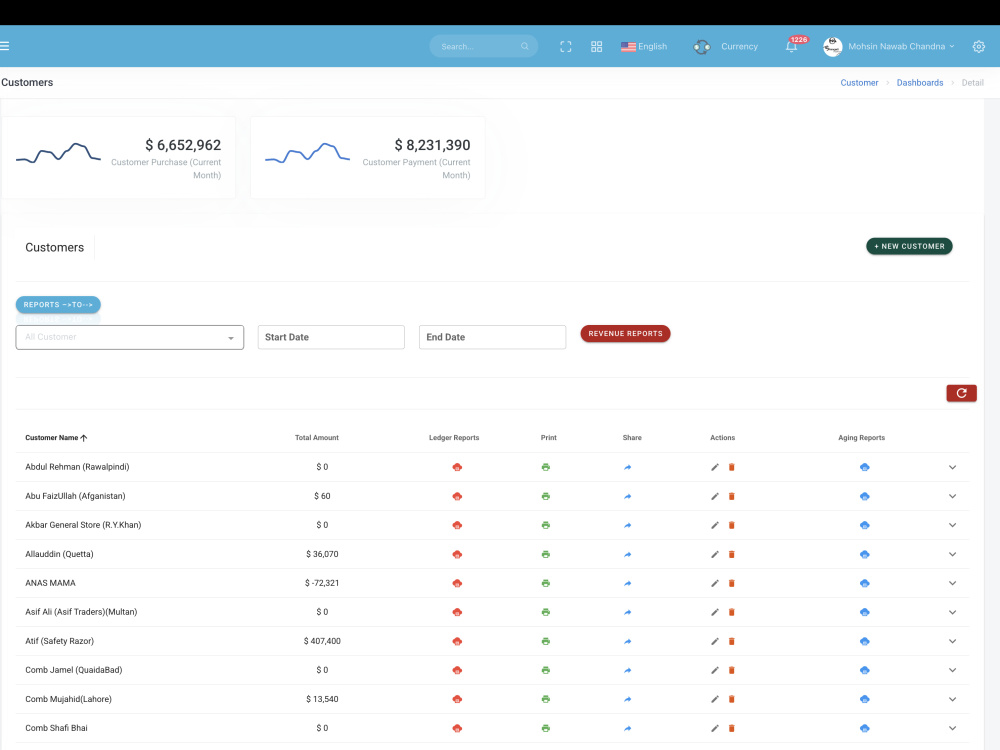The width and height of the screenshot is (1000, 750).
Task: Focus the top Search field
Action: click(x=483, y=47)
